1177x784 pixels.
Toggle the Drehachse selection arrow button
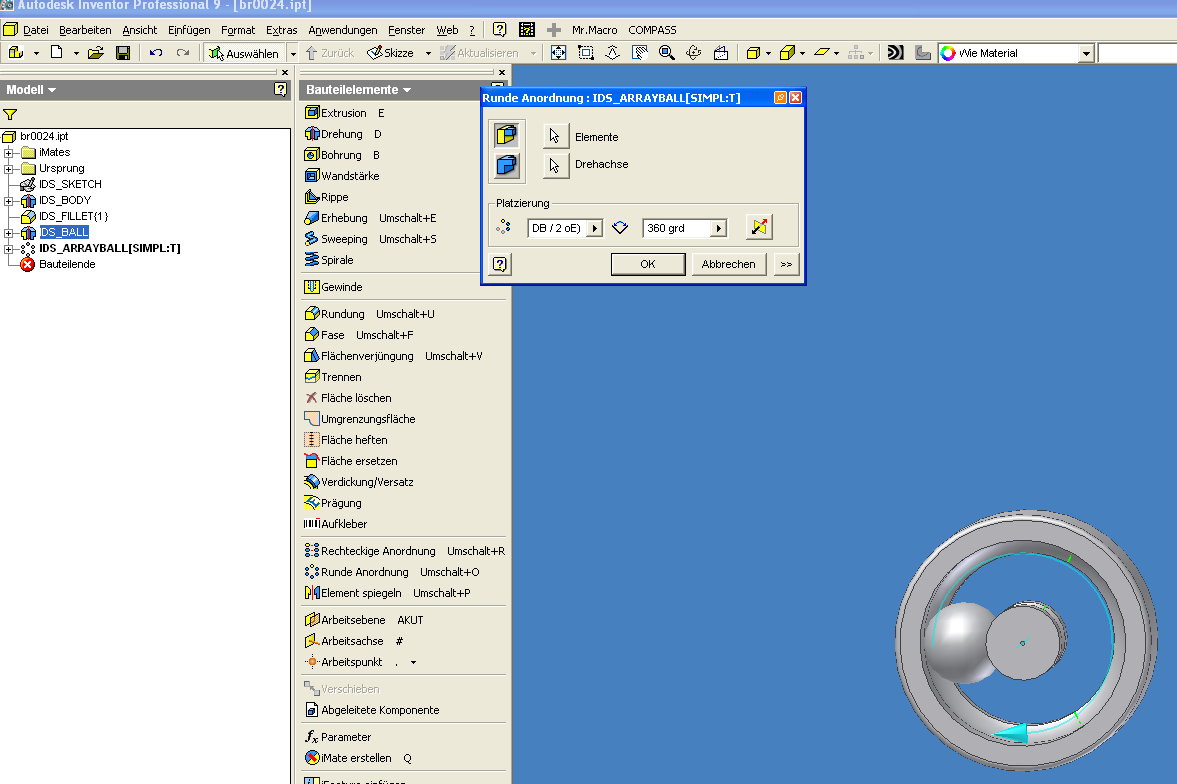pos(556,165)
